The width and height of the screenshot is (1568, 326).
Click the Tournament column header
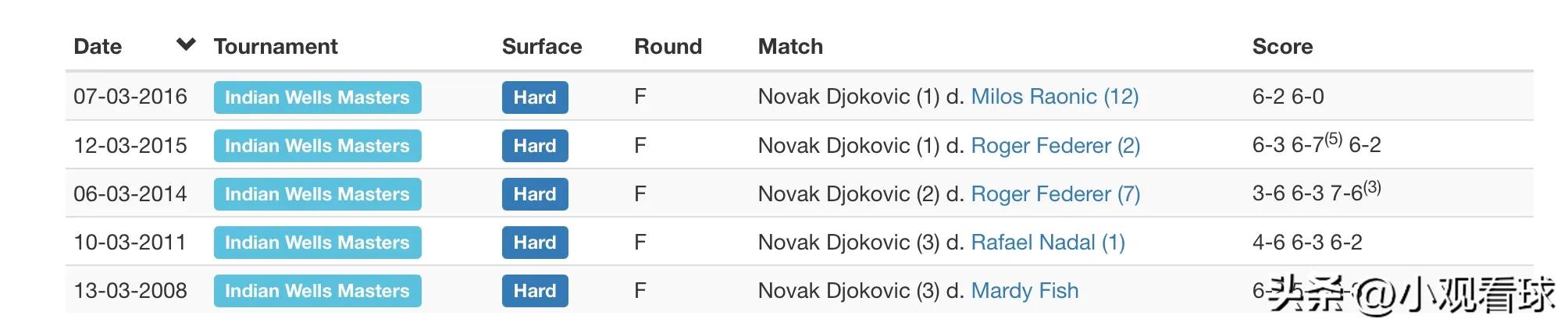tap(276, 47)
